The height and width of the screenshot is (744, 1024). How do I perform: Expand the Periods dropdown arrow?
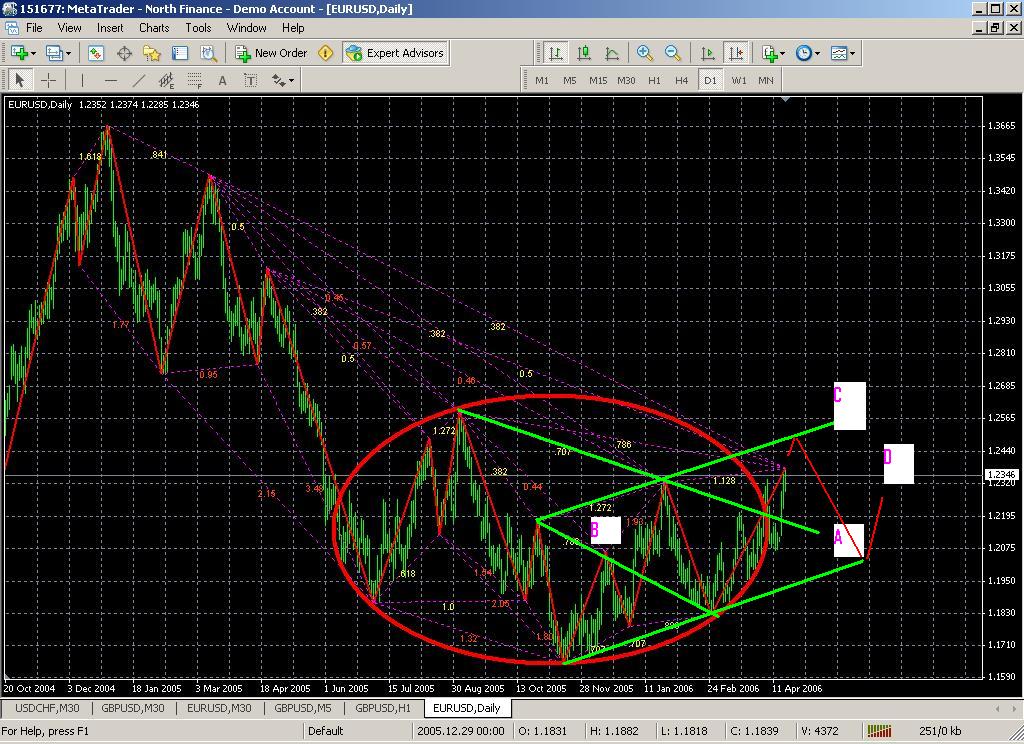pyautogui.click(x=817, y=54)
